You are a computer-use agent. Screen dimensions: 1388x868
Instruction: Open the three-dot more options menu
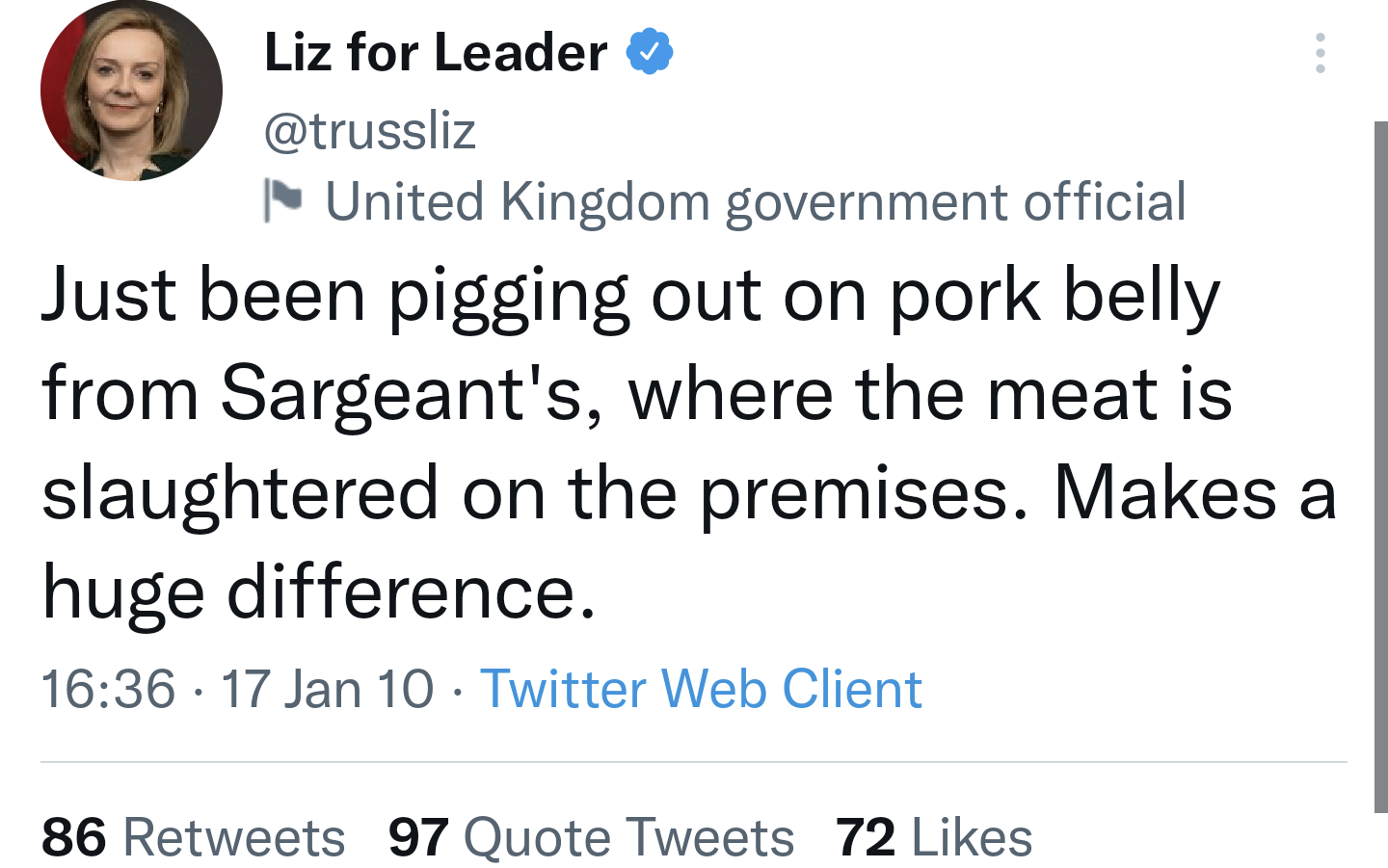click(x=1320, y=53)
